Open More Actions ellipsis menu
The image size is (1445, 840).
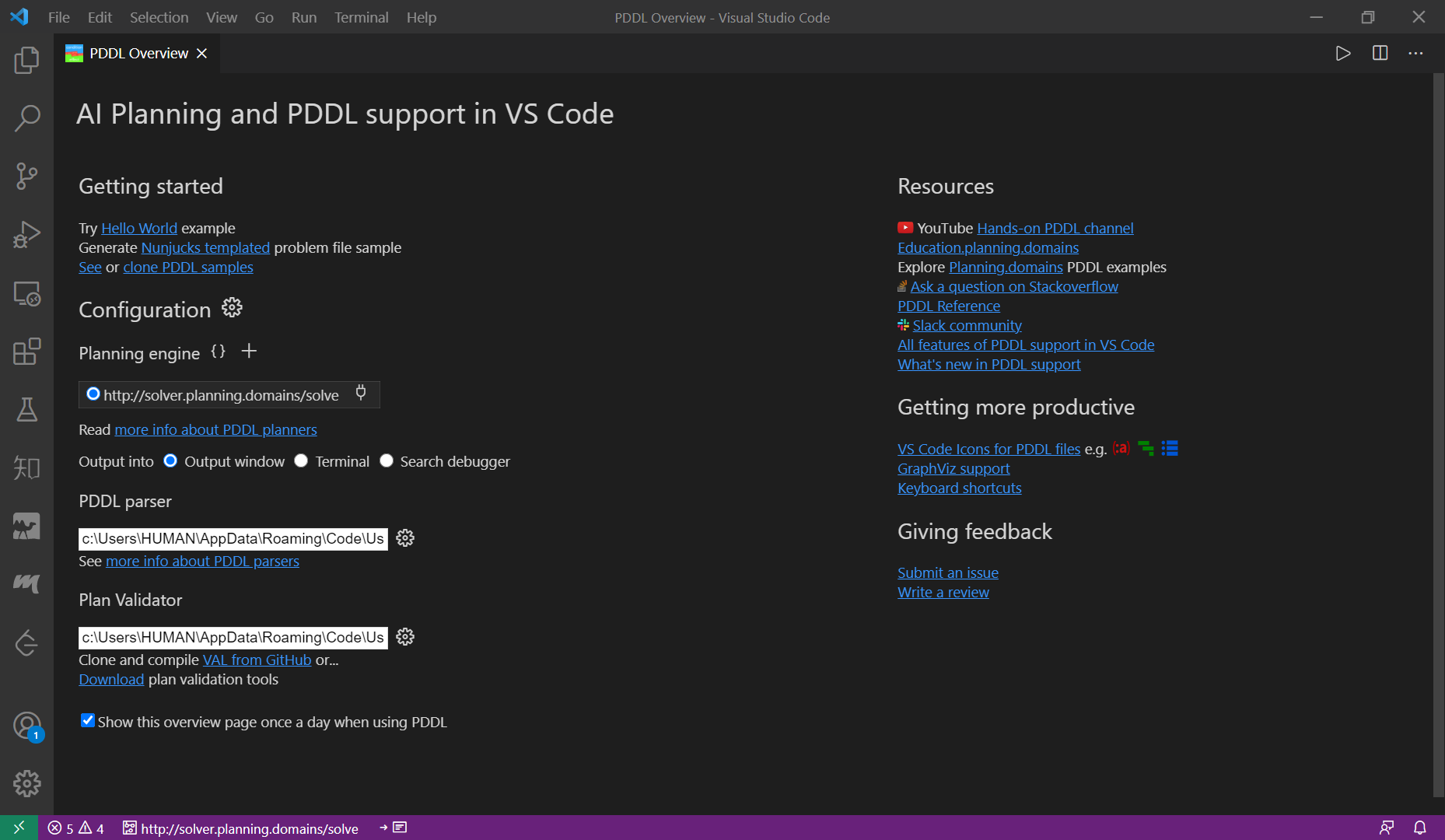pos(1415,54)
